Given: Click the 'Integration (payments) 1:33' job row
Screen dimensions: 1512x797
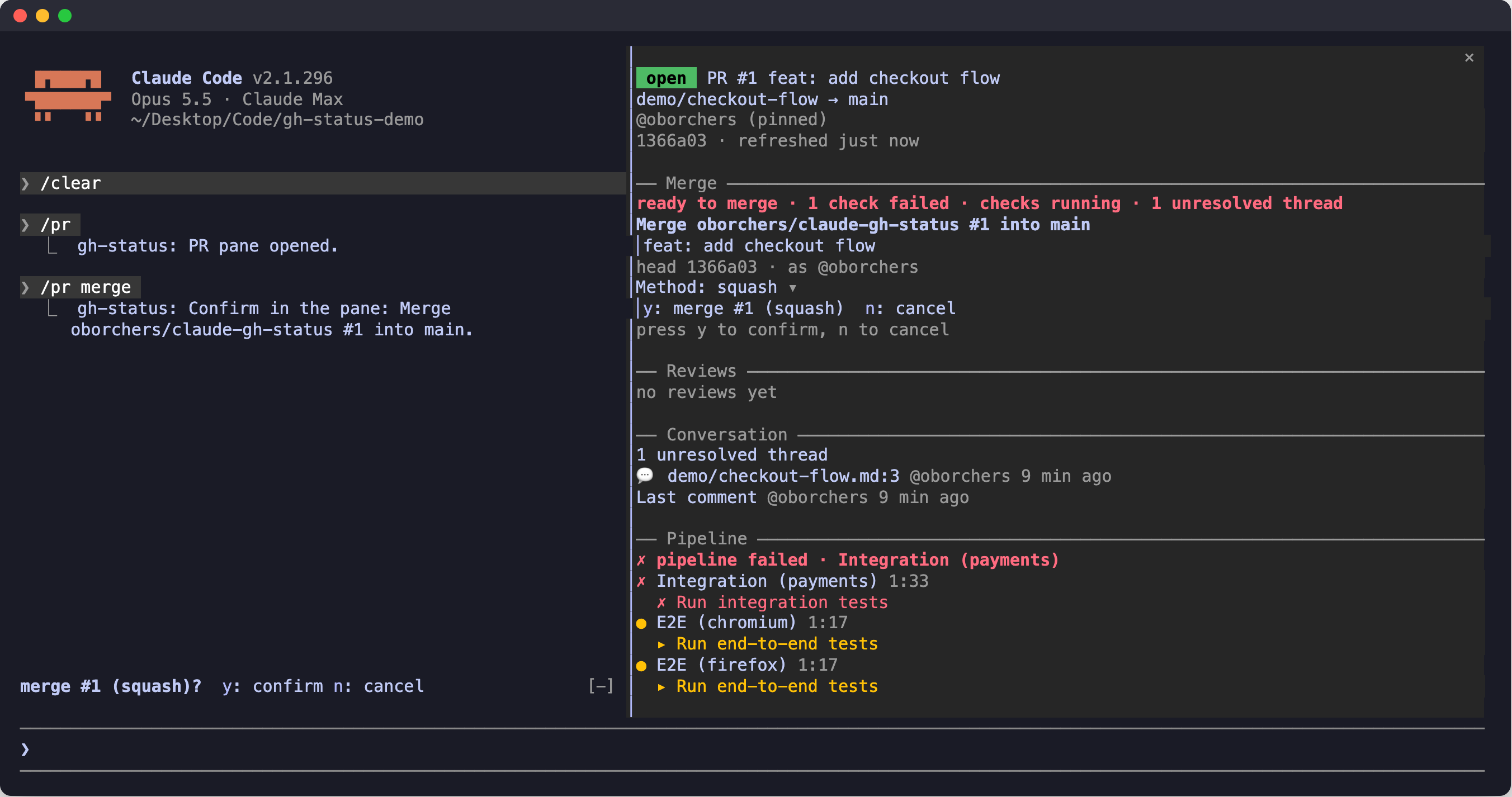Looking at the screenshot, I should coord(782,581).
